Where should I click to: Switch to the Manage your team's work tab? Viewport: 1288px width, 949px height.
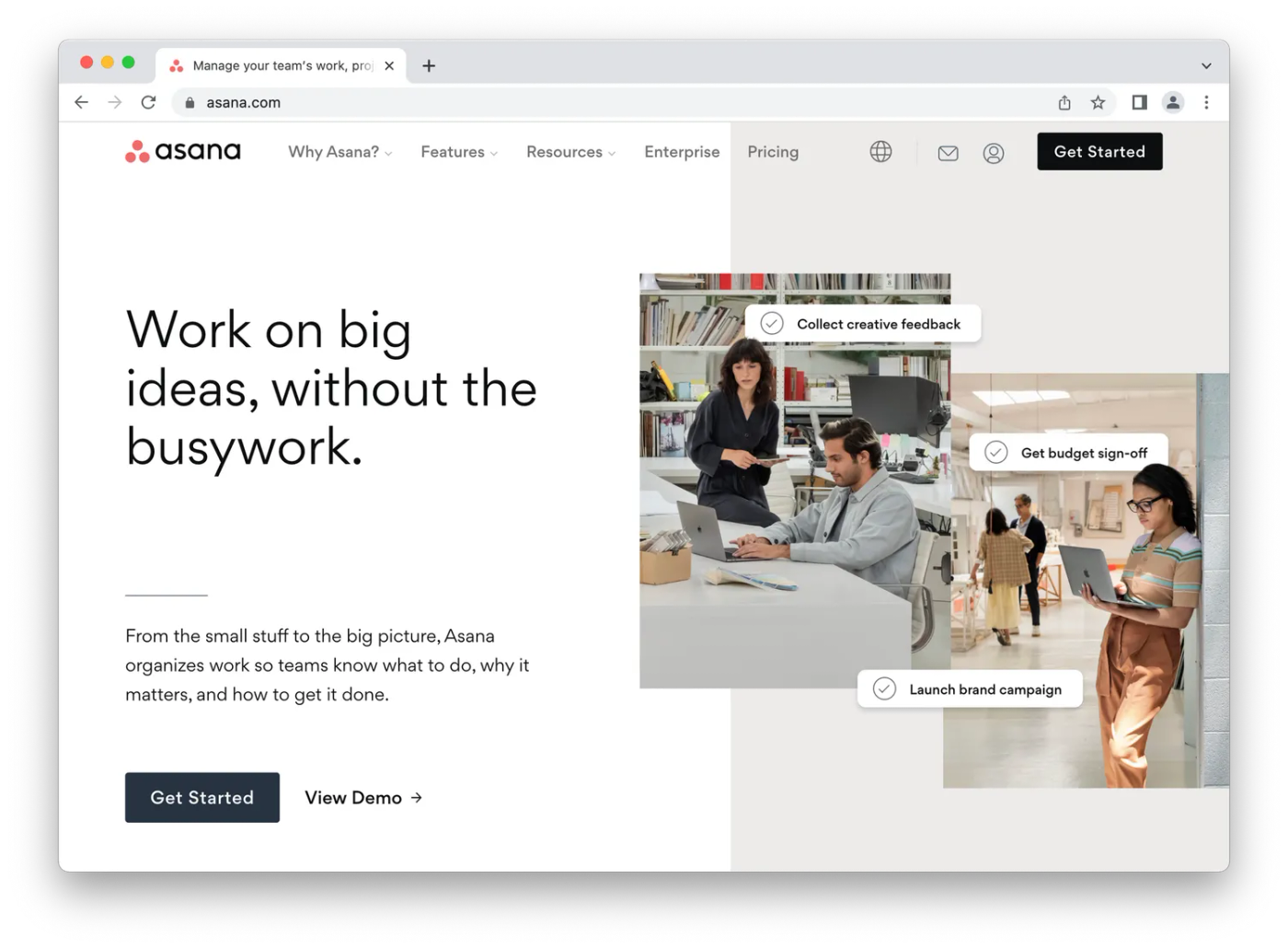coord(276,65)
